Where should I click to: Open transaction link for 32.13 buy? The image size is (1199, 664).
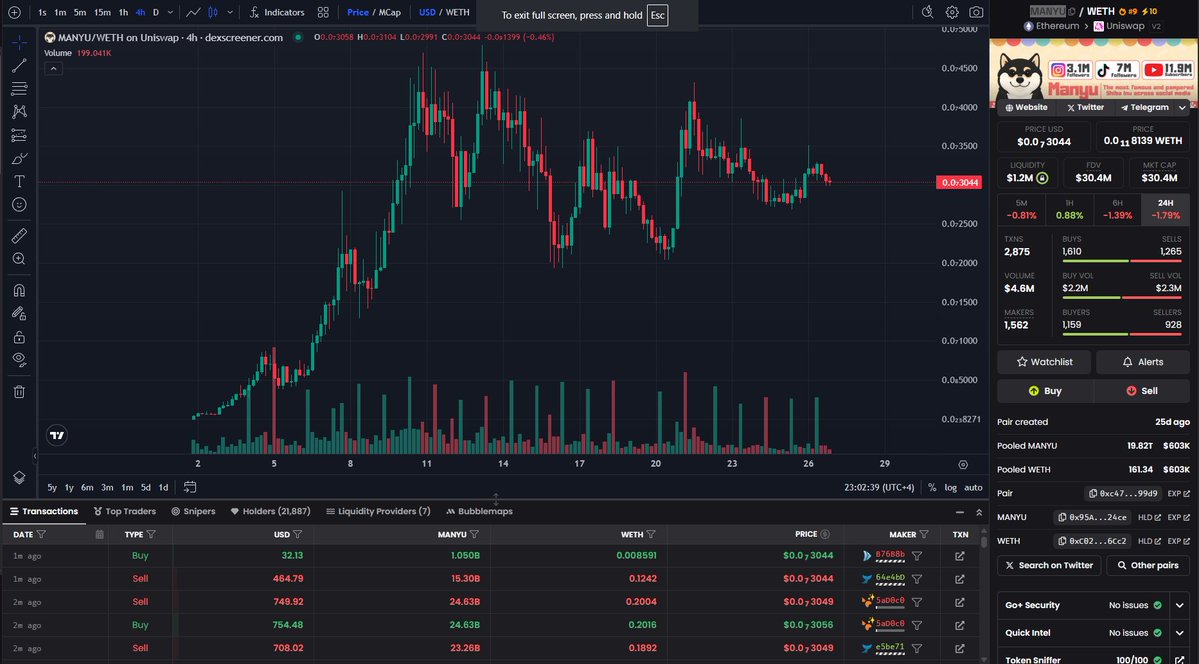point(960,556)
